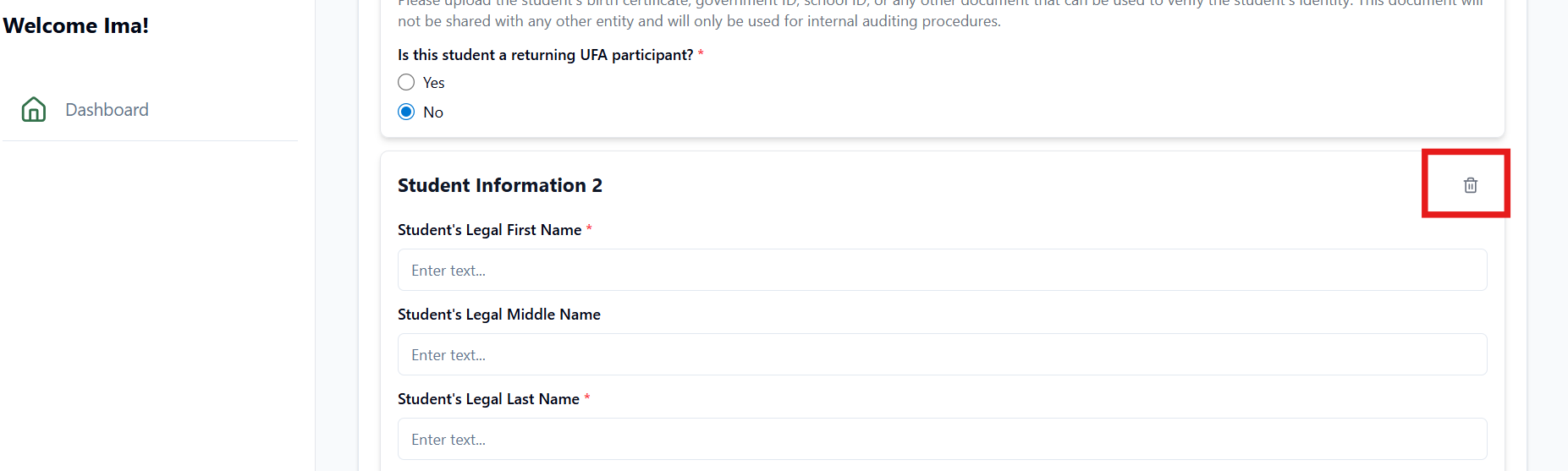Click the Student Information 2 heading

500,185
